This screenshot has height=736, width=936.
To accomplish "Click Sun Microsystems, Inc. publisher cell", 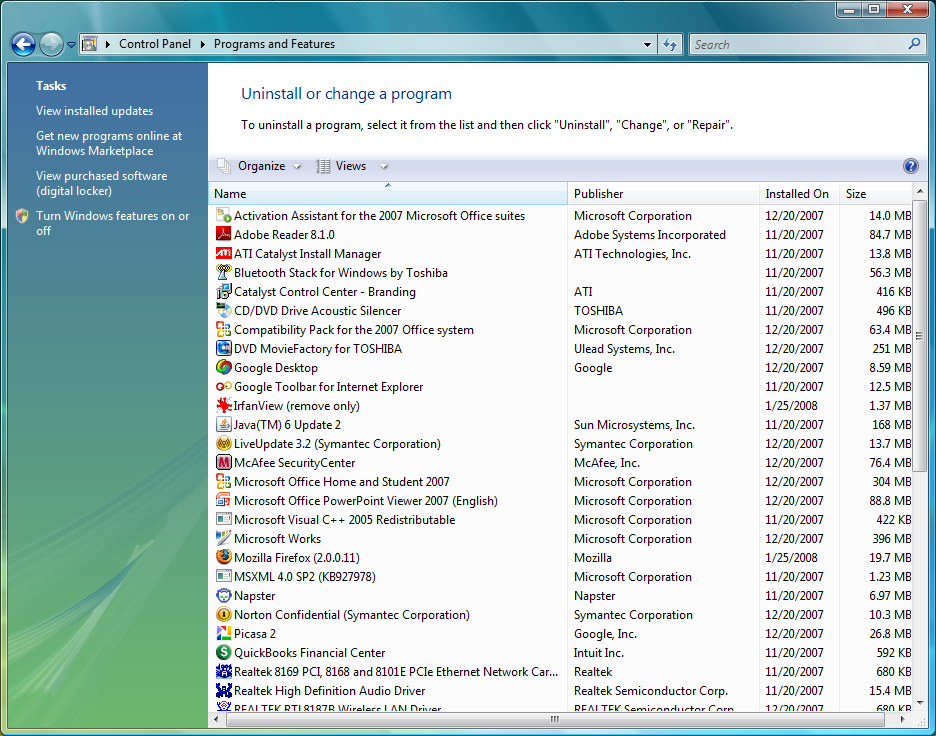I will click(634, 425).
